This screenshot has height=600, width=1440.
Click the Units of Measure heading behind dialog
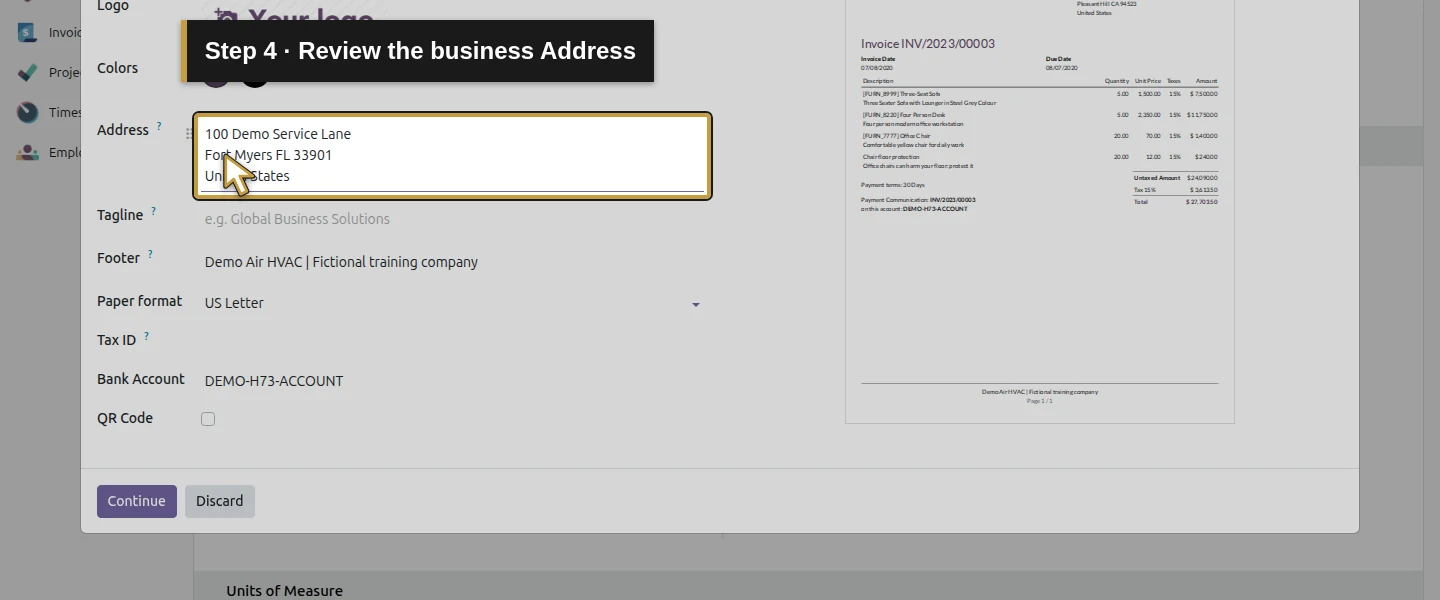coord(285,591)
